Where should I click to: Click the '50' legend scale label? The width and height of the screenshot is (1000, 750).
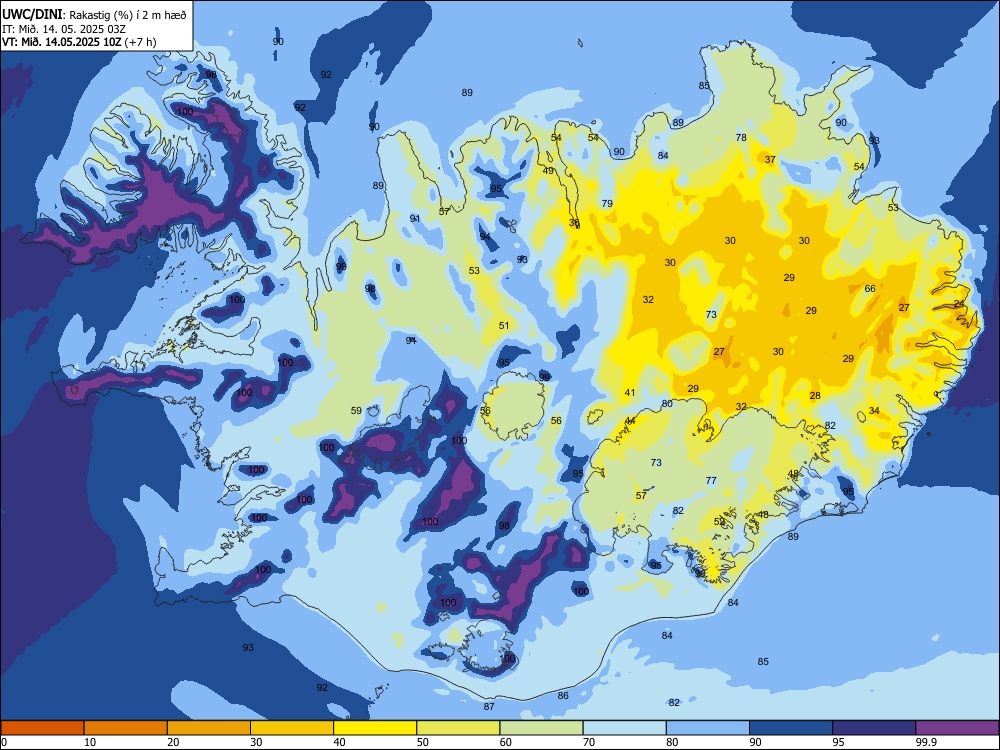tap(423, 742)
